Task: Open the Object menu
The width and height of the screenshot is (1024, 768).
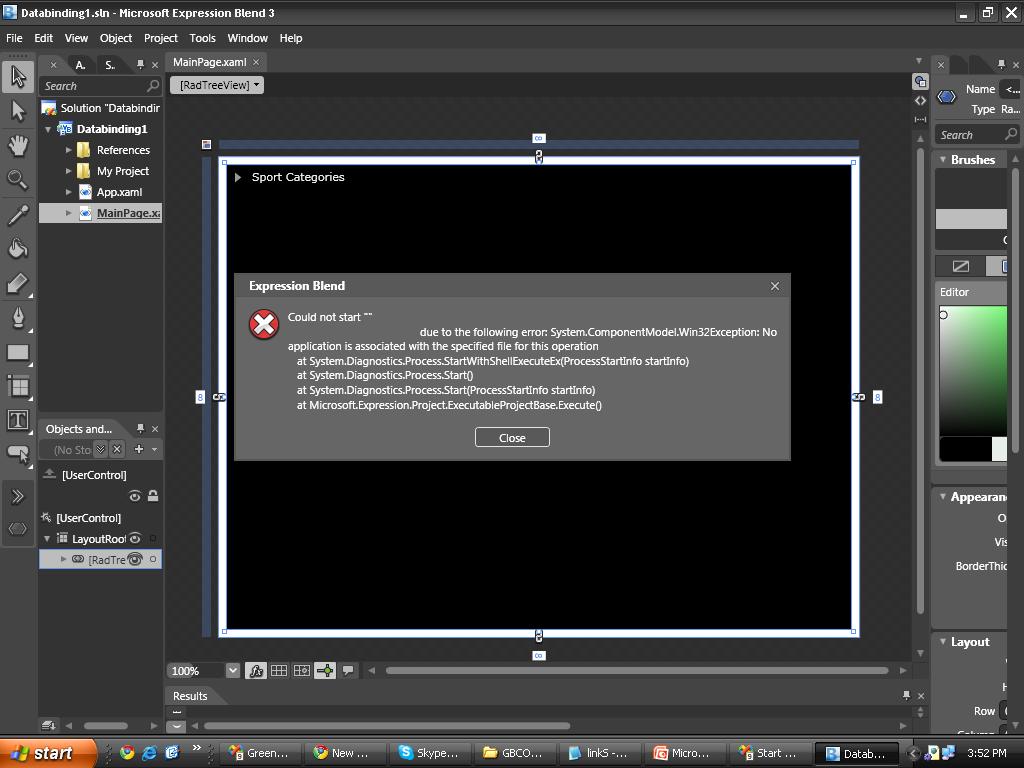Action: [x=116, y=38]
